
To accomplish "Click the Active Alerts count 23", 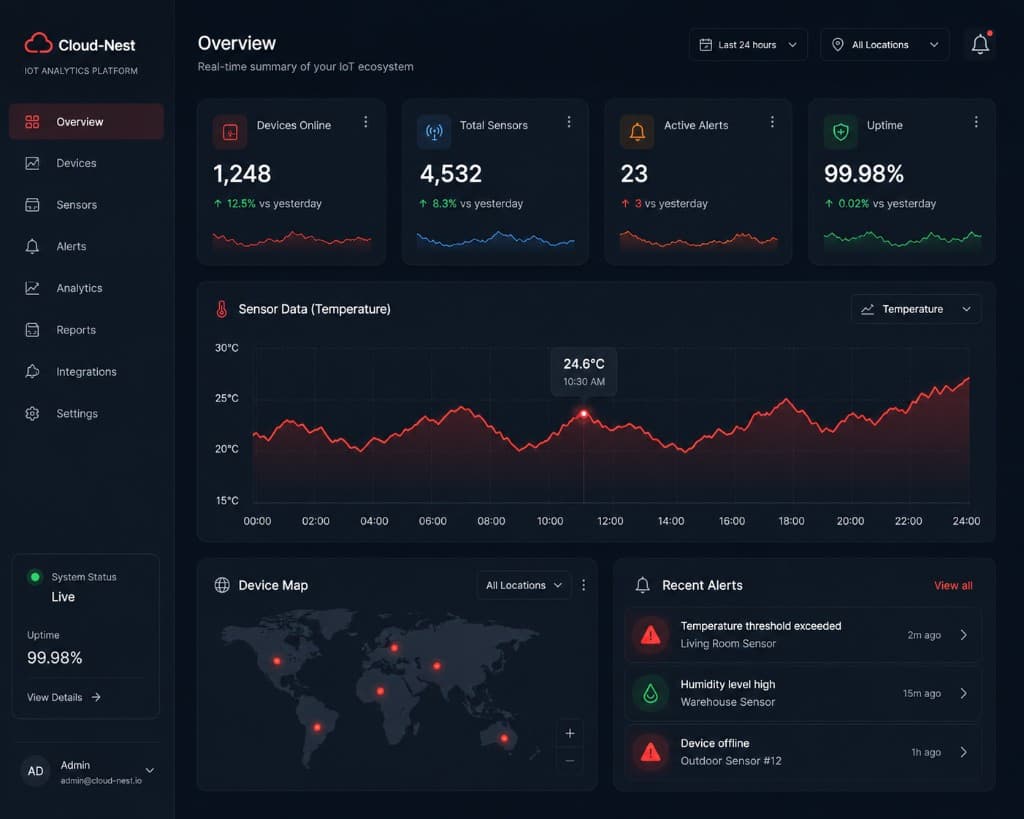I will pos(633,174).
